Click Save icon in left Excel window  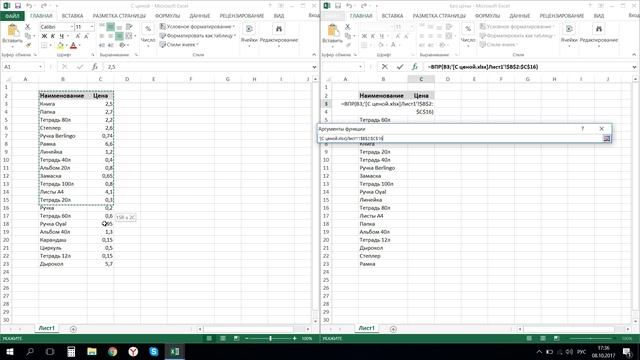18,6
